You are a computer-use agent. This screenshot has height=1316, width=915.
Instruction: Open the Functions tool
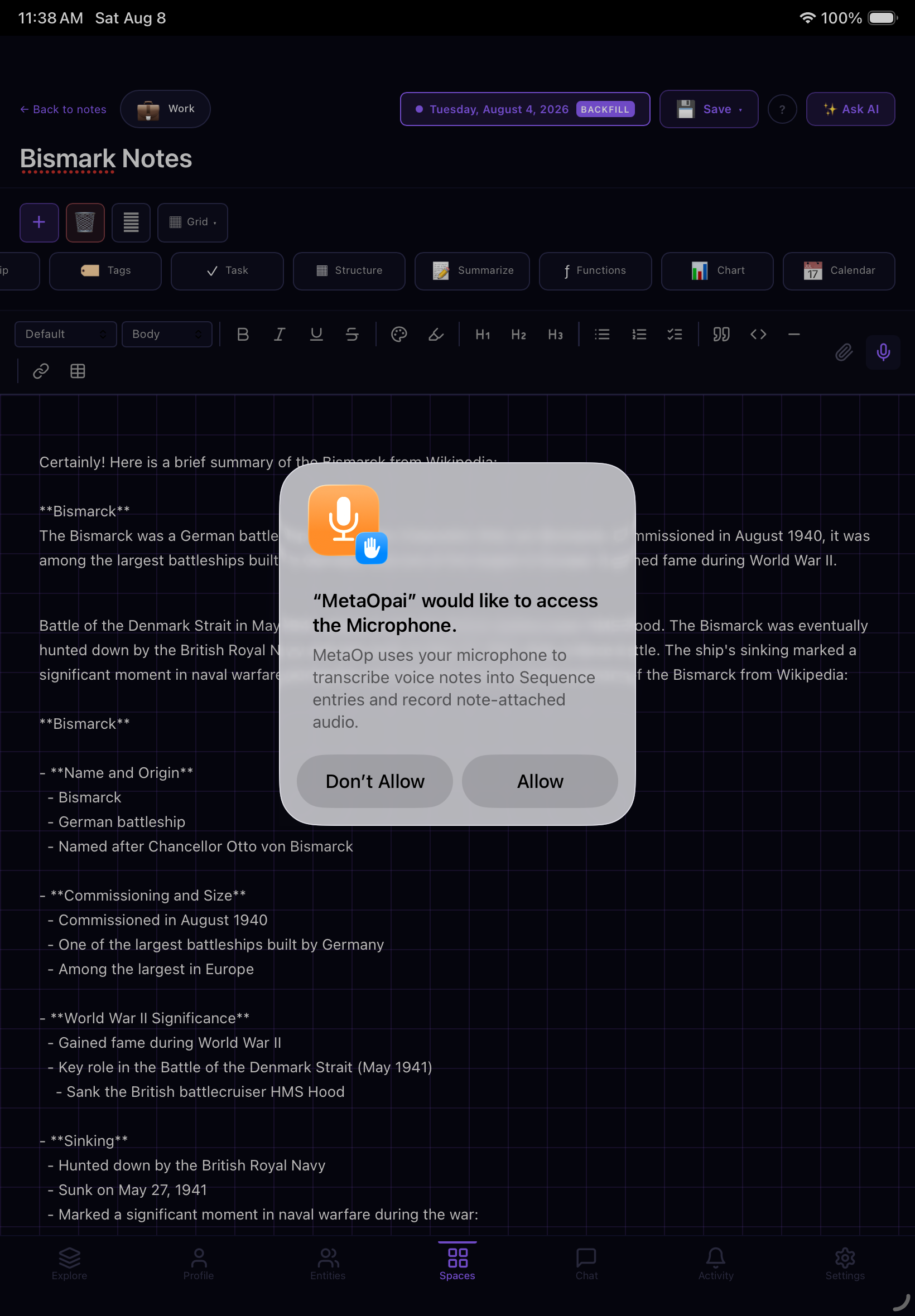[x=595, y=271]
